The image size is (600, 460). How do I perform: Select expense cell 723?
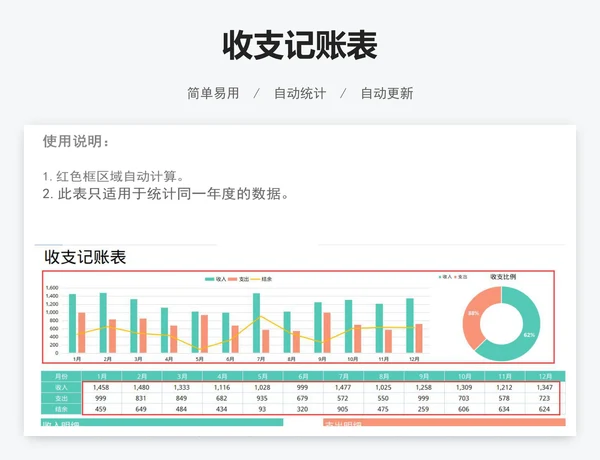tap(545, 398)
